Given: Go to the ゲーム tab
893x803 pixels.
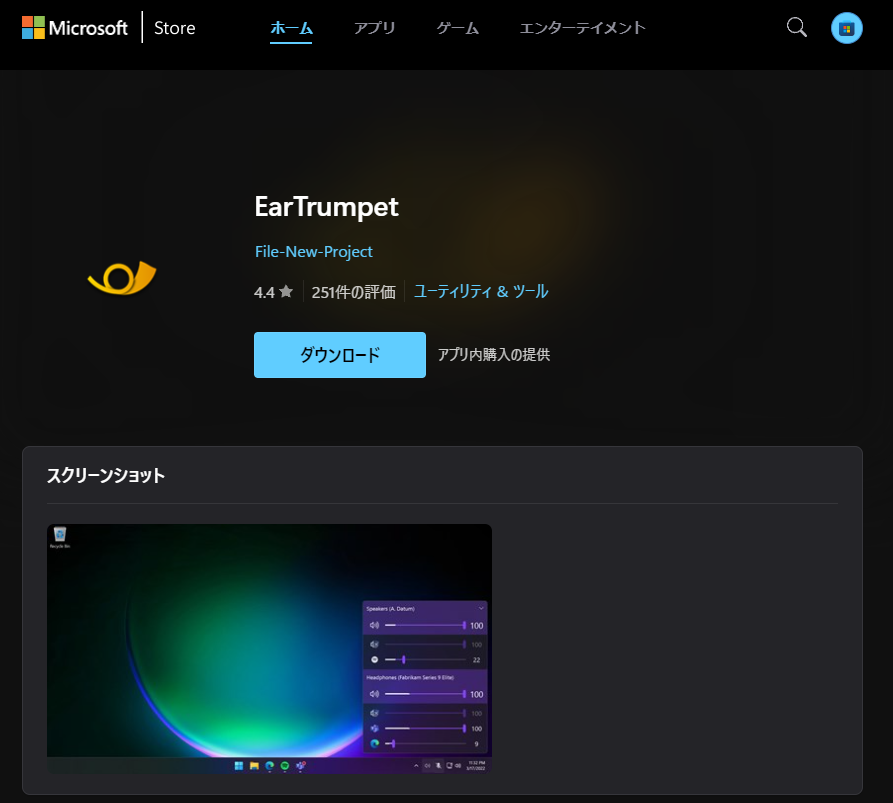Looking at the screenshot, I should [x=457, y=28].
